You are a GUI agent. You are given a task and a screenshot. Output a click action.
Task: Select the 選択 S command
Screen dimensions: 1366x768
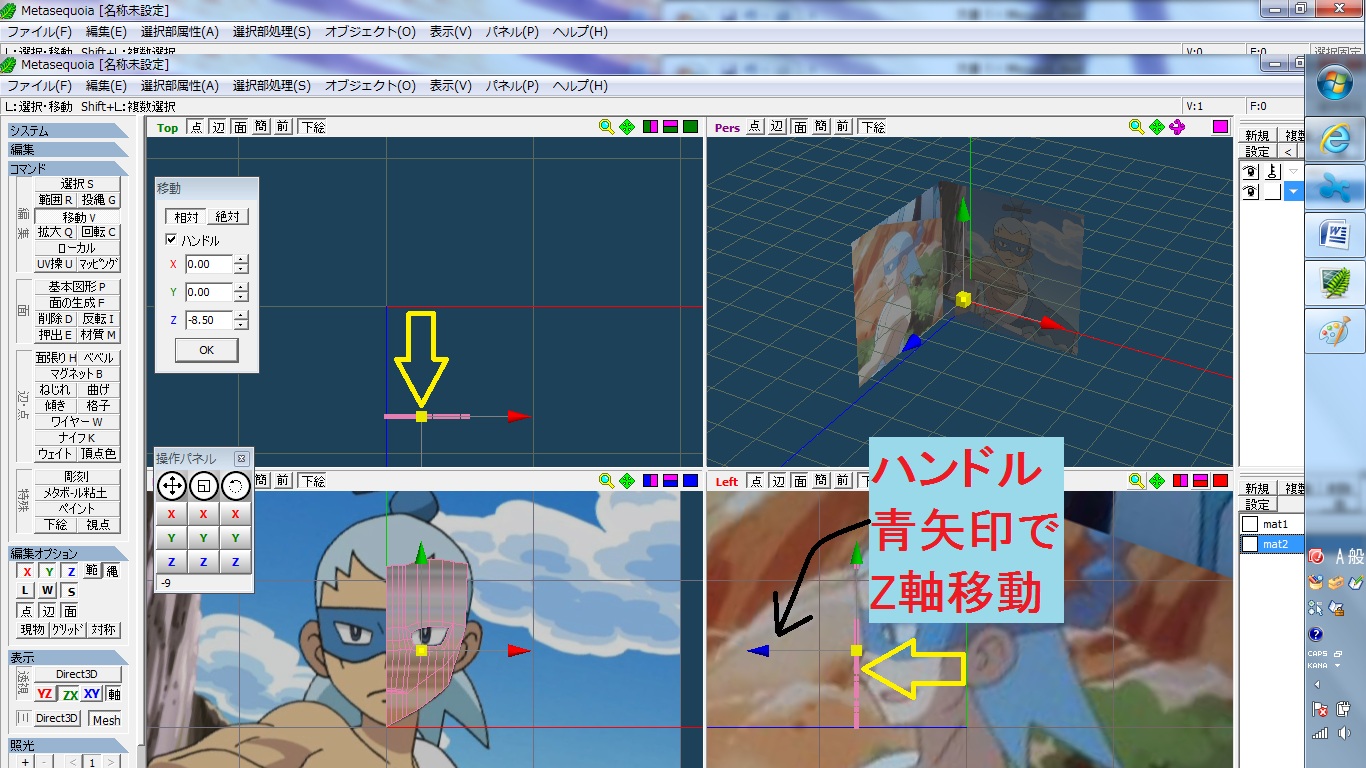coord(77,184)
